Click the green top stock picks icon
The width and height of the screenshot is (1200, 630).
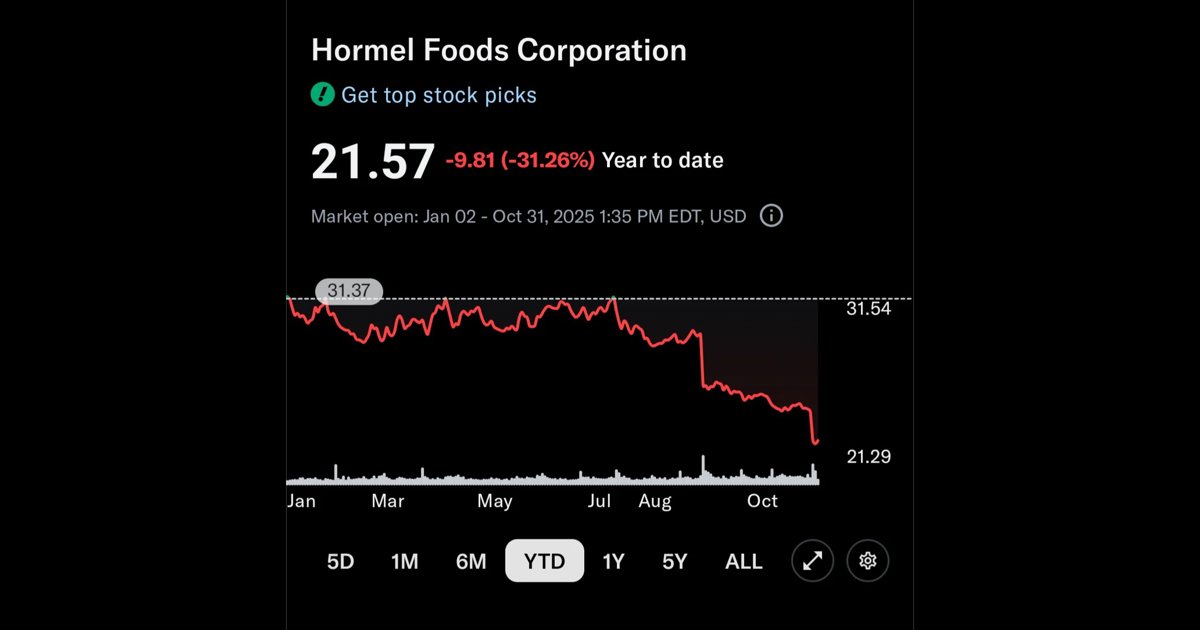coord(322,95)
